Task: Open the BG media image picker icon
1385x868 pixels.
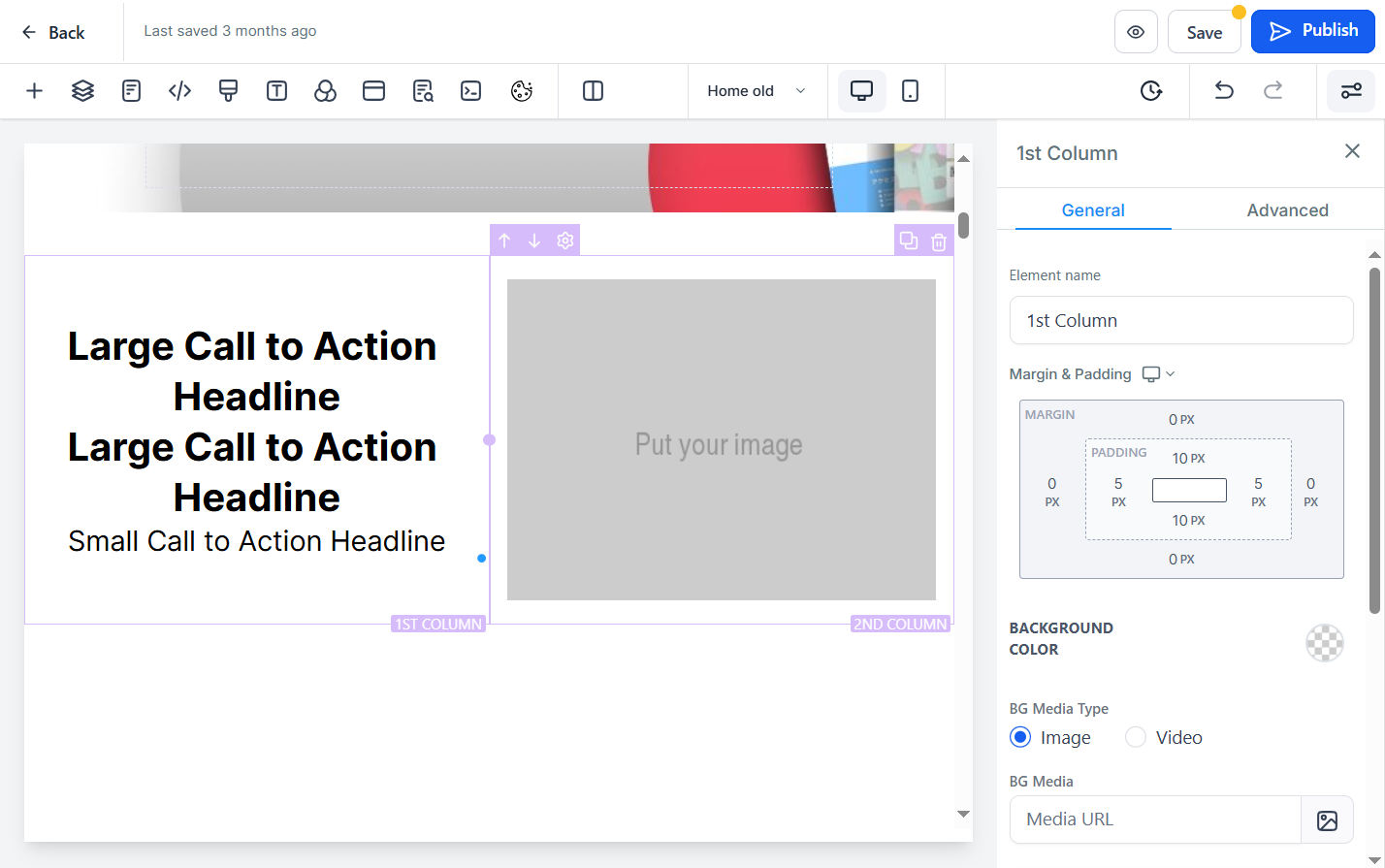Action: click(x=1328, y=820)
